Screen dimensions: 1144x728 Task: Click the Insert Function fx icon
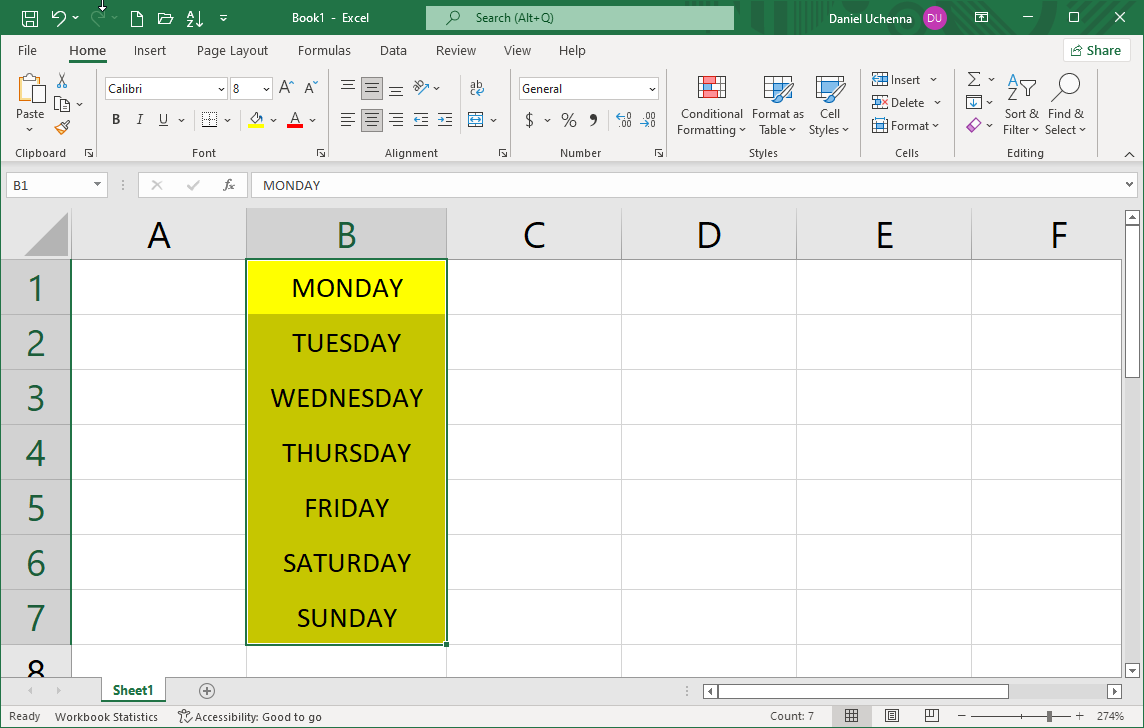coord(229,185)
